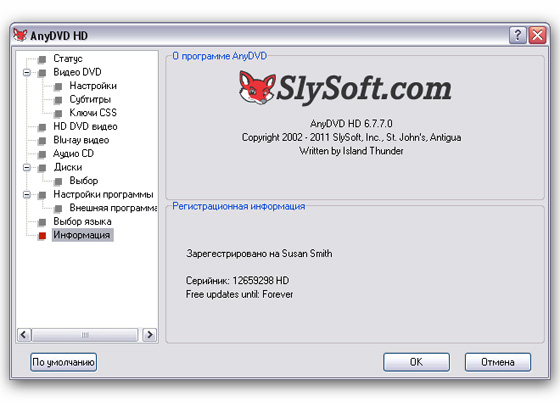The width and height of the screenshot is (560, 402).
Task: Click the OK button
Action: point(416,362)
